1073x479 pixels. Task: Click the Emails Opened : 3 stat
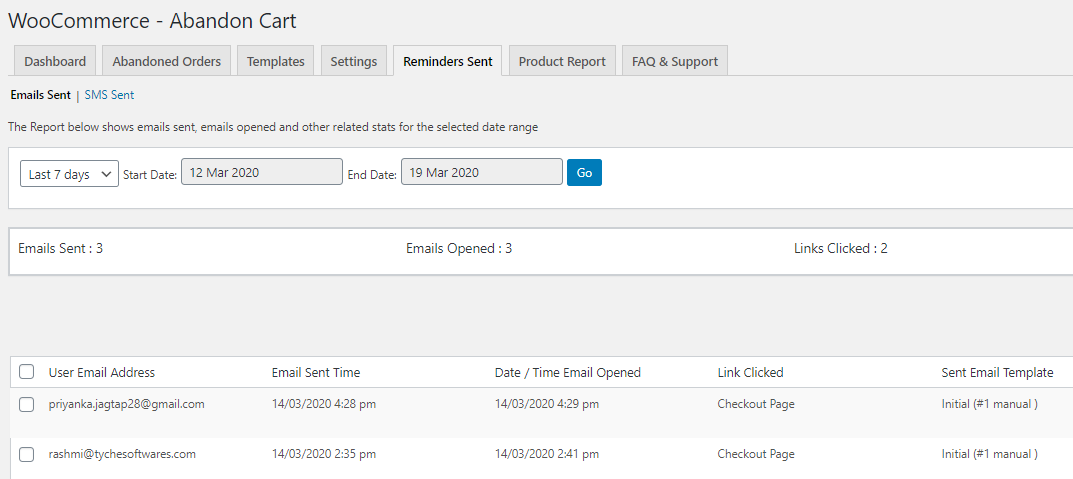tap(458, 248)
